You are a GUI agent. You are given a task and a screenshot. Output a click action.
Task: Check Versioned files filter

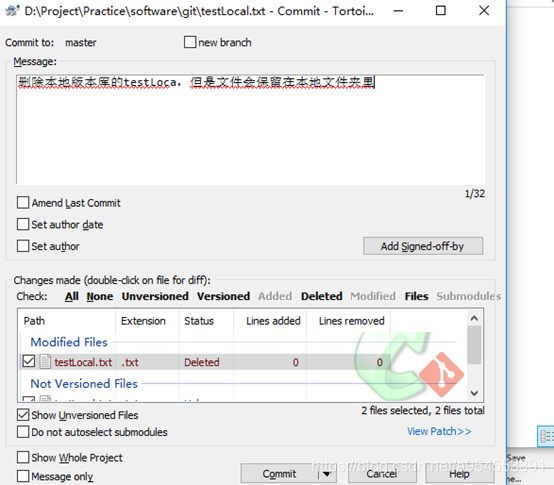(x=223, y=296)
